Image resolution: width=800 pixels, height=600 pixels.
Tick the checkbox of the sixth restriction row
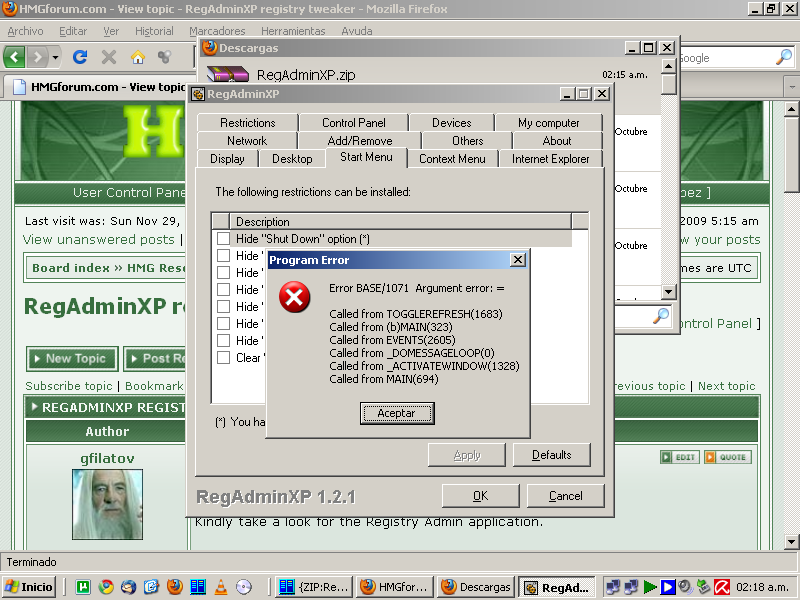click(x=223, y=323)
